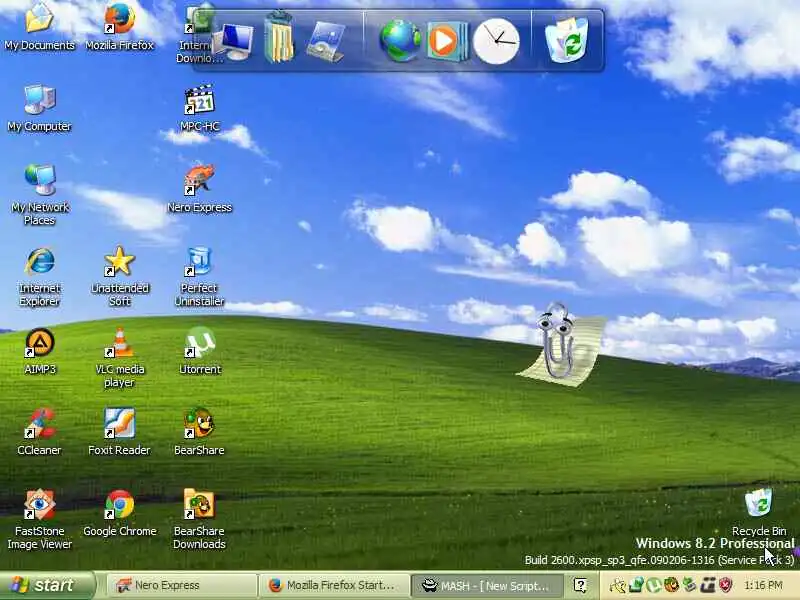Open the globe browser icon in the dock
The width and height of the screenshot is (800, 600).
[400, 40]
